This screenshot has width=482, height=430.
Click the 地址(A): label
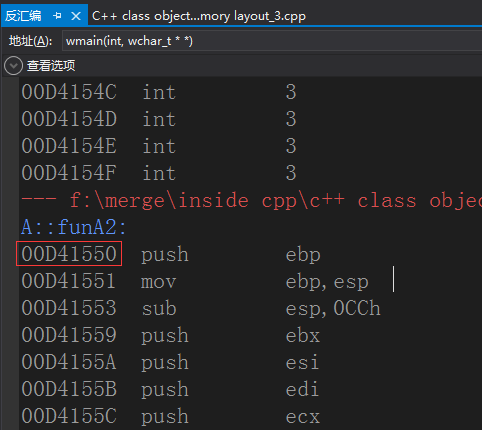point(30,41)
